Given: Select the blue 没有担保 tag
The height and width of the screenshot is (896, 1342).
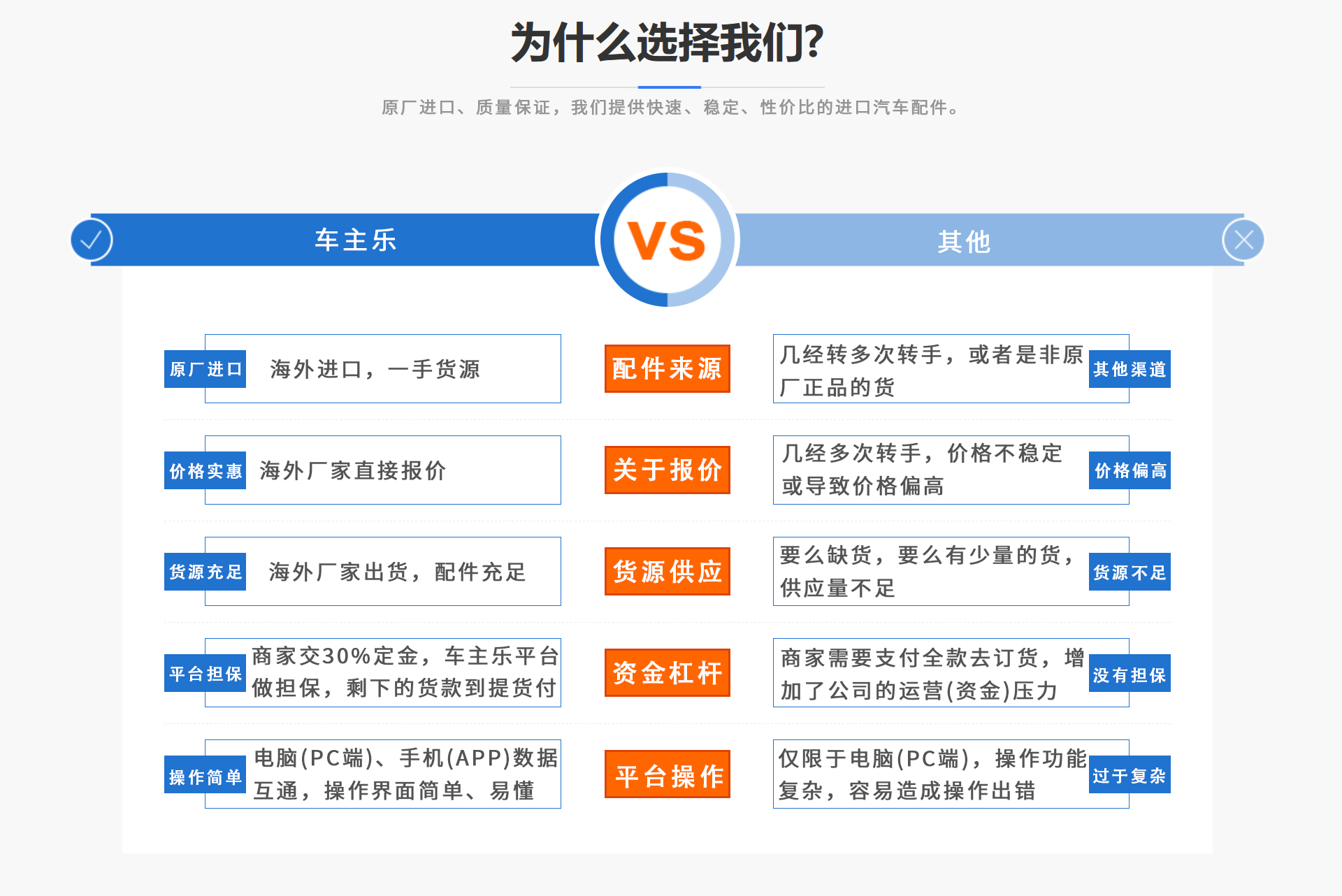Looking at the screenshot, I should click(x=1130, y=673).
